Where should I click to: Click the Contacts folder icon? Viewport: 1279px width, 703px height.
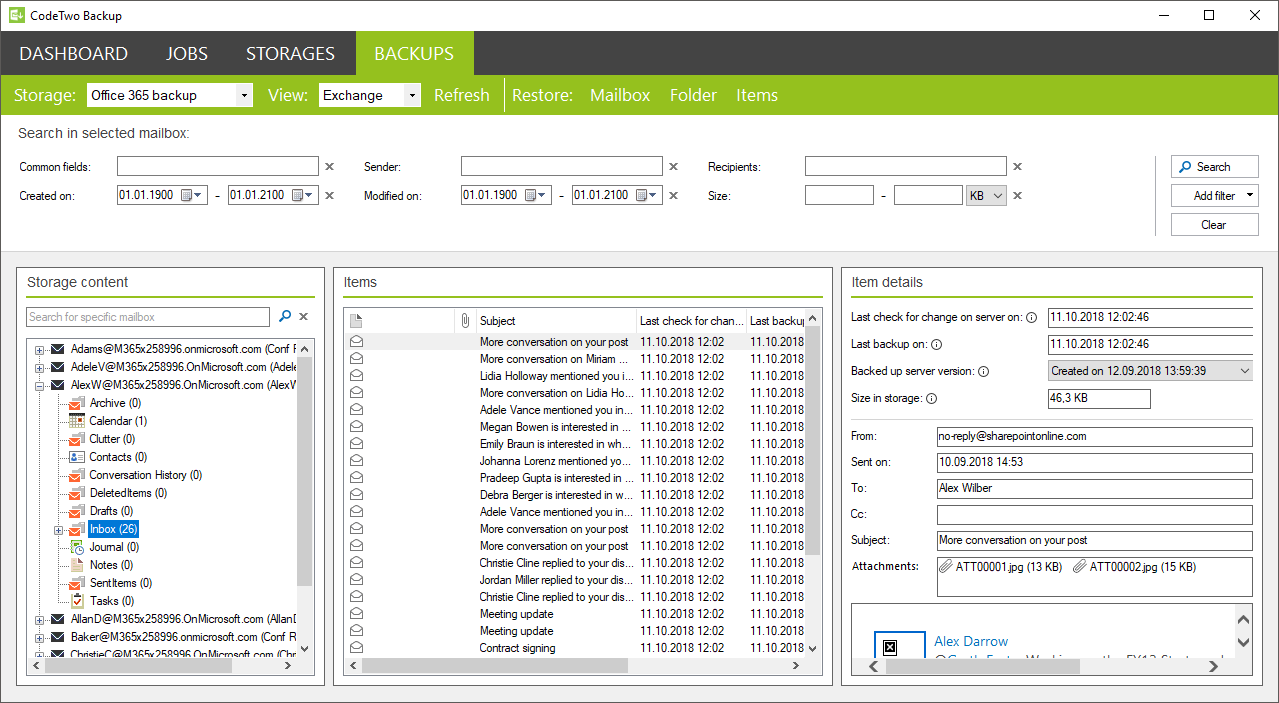tap(76, 457)
